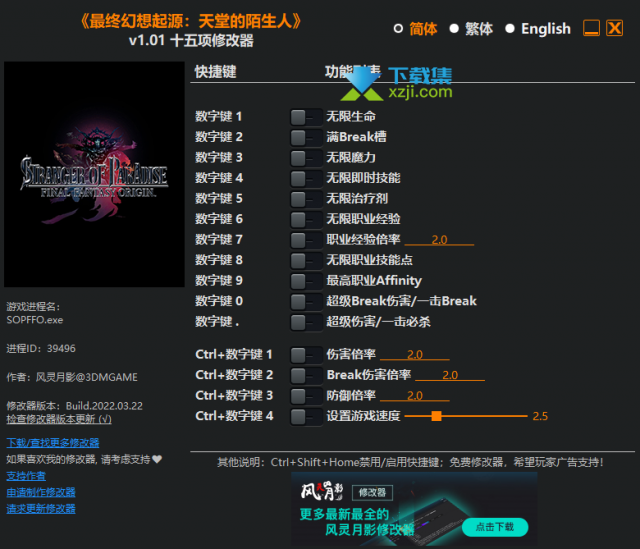Open 支持作者 link
This screenshot has width=640, height=549.
pos(26,476)
